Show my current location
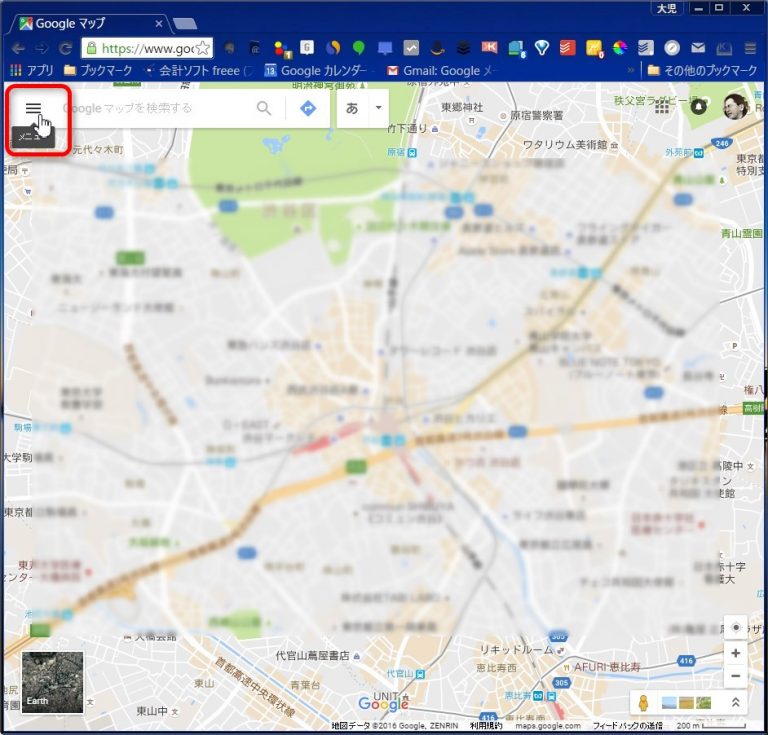Screen dimensions: 768x735 pos(736,628)
